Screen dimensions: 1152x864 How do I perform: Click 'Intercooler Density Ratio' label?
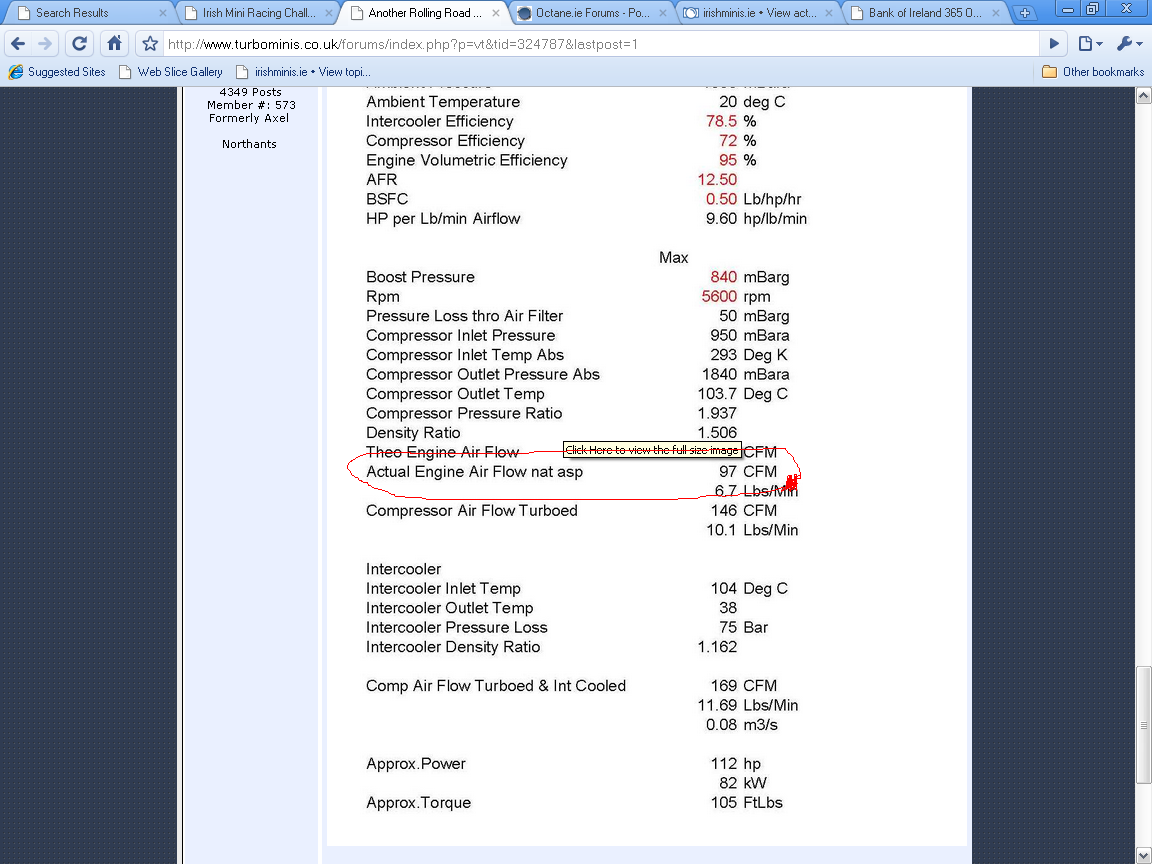(453, 647)
